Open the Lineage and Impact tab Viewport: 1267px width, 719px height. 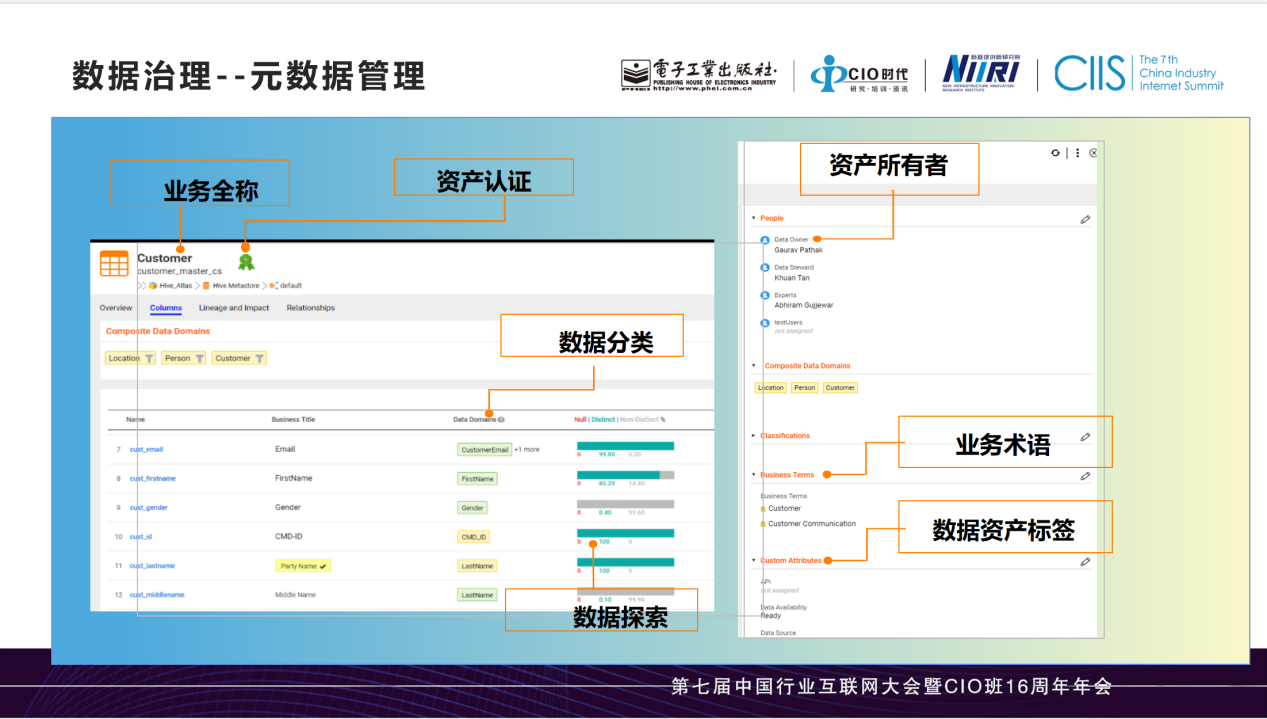pos(234,308)
